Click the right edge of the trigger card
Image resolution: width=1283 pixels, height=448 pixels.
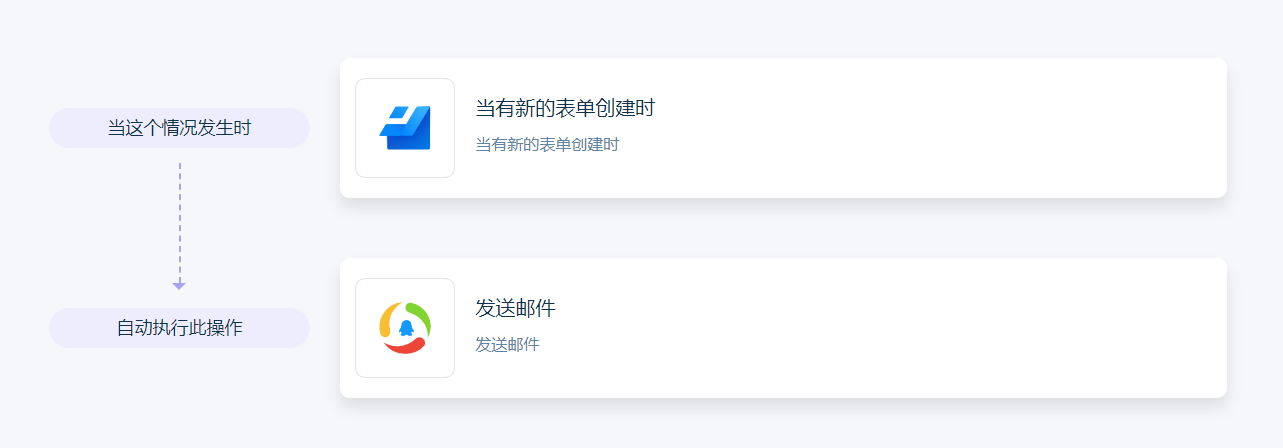click(x=1225, y=128)
